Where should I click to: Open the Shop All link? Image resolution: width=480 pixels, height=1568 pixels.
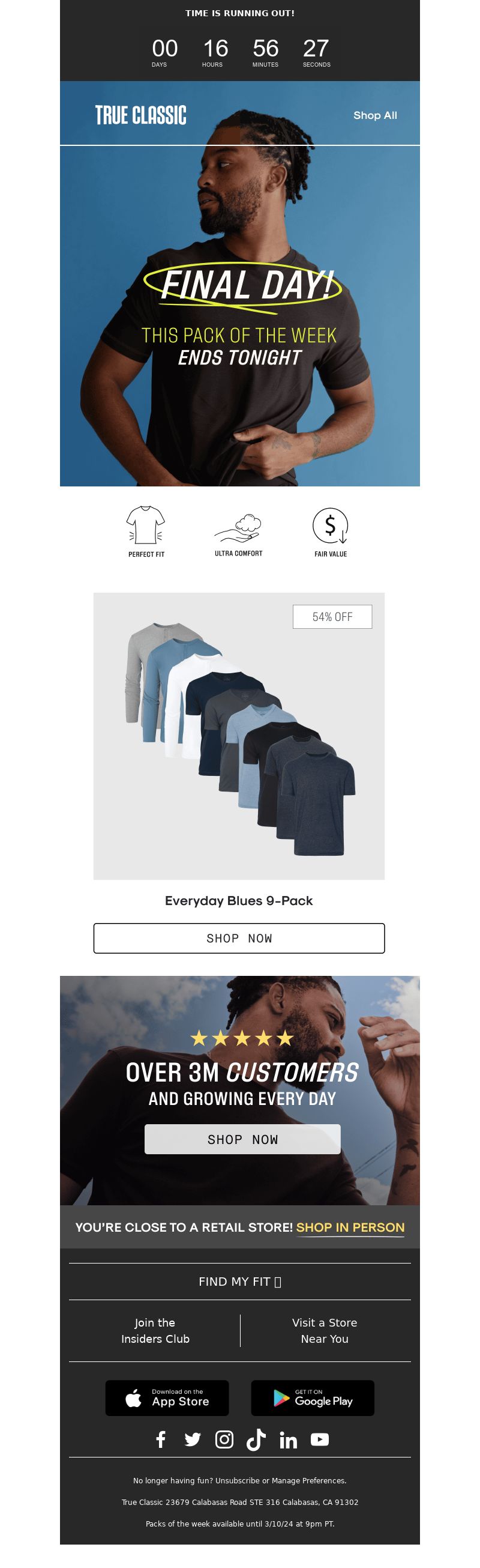(375, 115)
